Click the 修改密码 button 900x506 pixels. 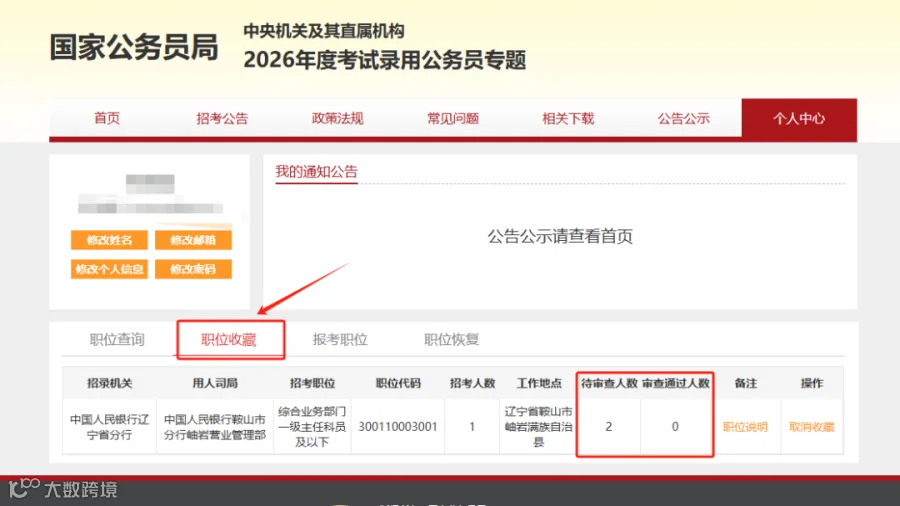(193, 269)
